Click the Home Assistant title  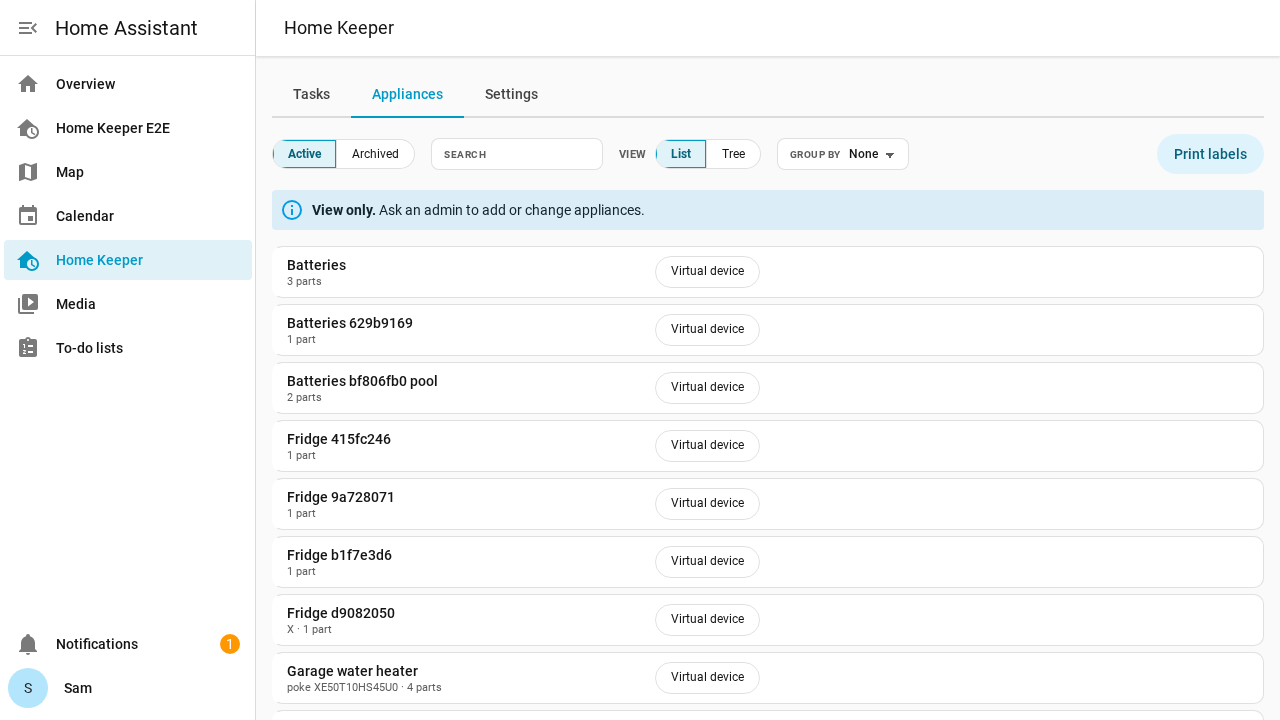[x=126, y=28]
